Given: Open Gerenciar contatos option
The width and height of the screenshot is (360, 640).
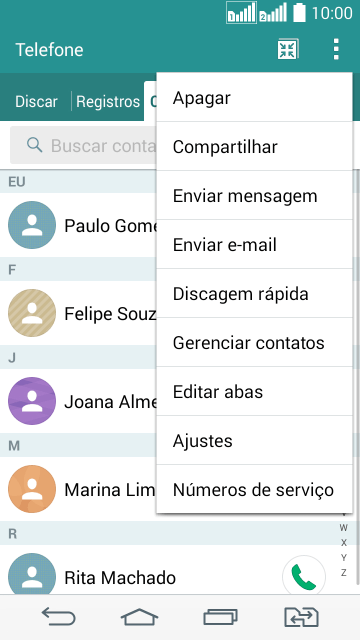Looking at the screenshot, I should 254,342.
